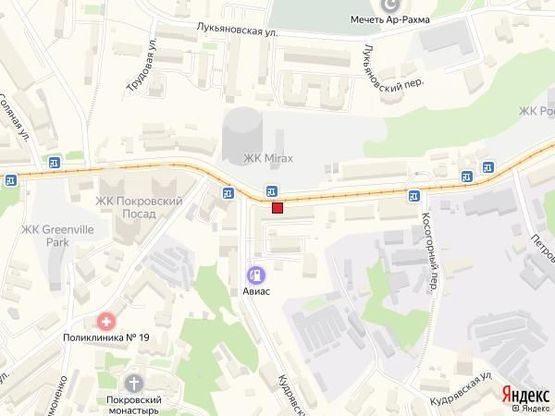Select the ЖК Greenville Park label
This screenshot has height=416, width=555.
point(58,236)
